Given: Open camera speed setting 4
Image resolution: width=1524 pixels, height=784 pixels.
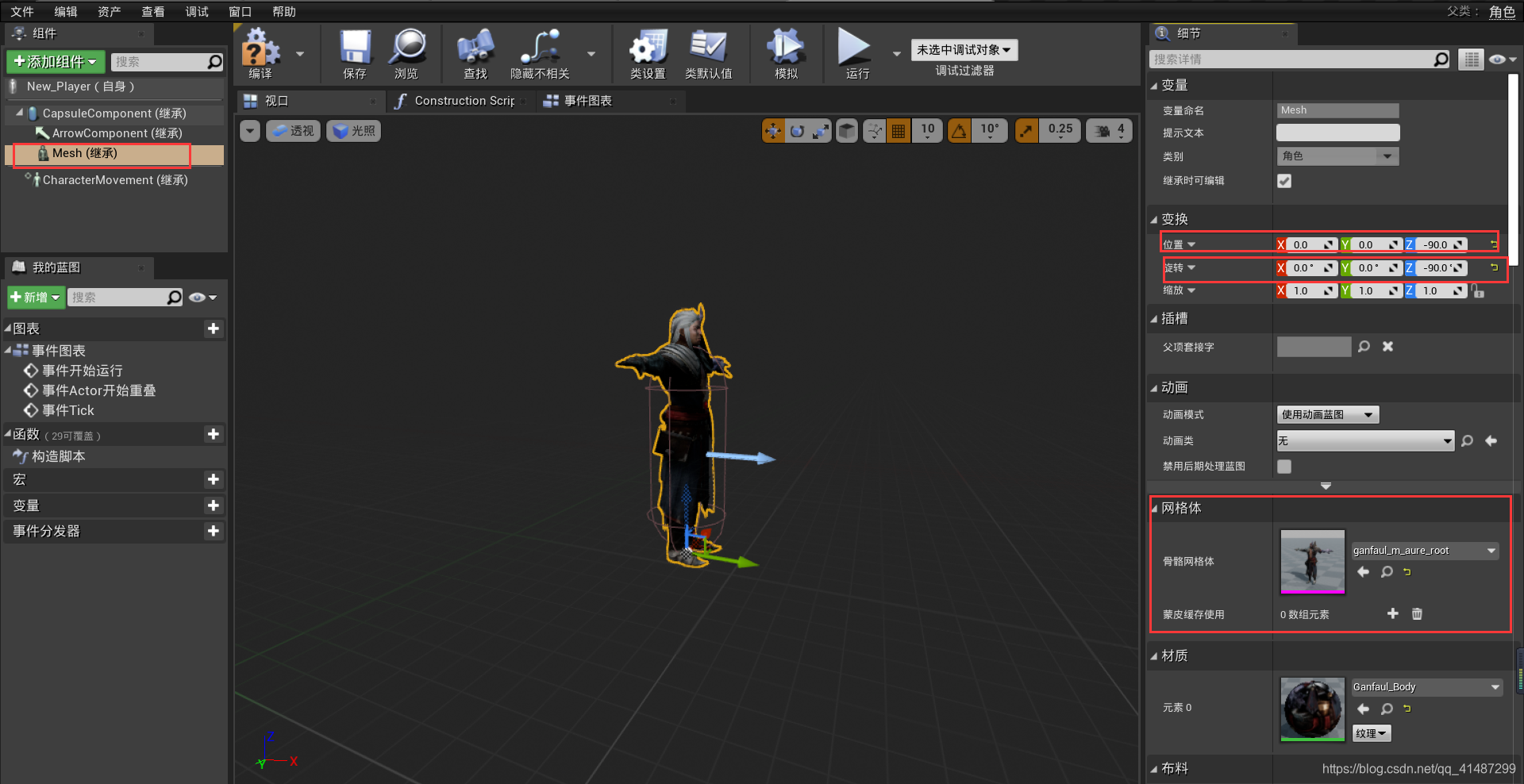Looking at the screenshot, I should (1109, 131).
